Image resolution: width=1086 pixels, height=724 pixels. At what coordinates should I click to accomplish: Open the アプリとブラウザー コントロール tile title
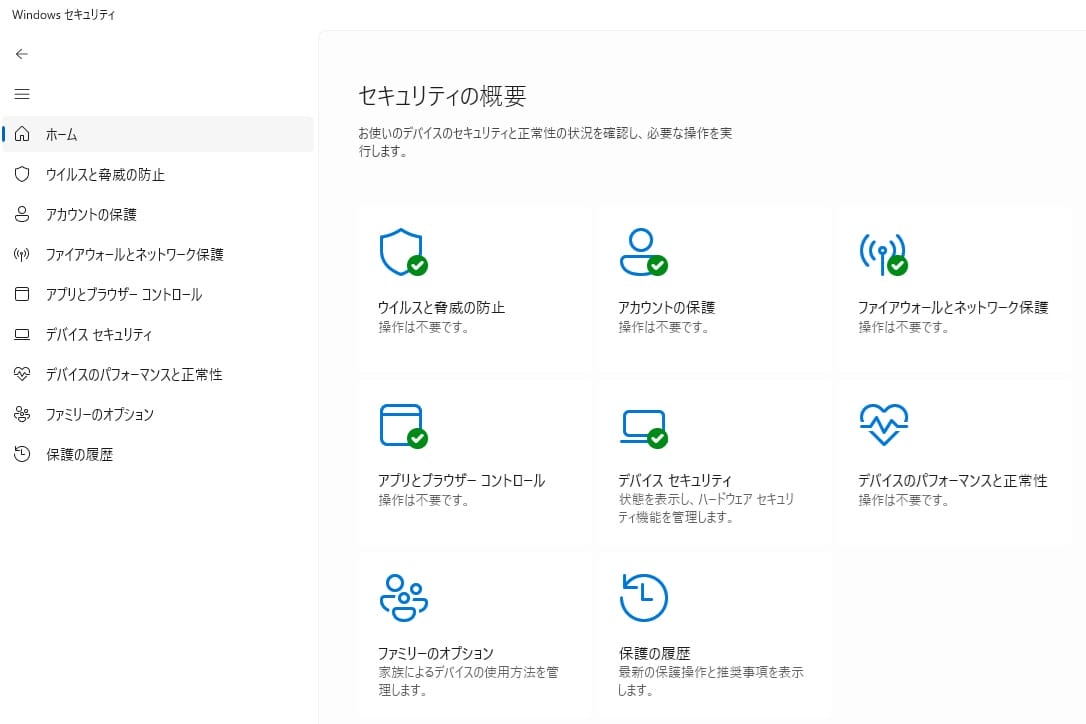[461, 481]
